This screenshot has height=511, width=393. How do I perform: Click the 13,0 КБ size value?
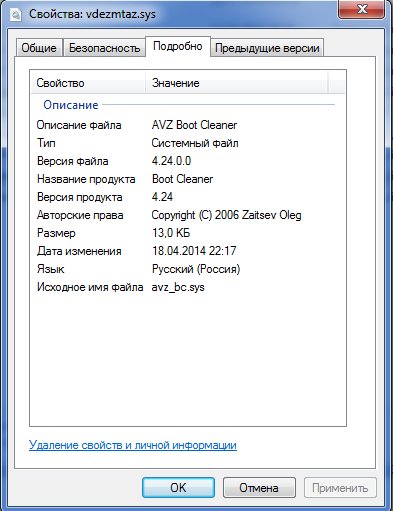coord(171,233)
